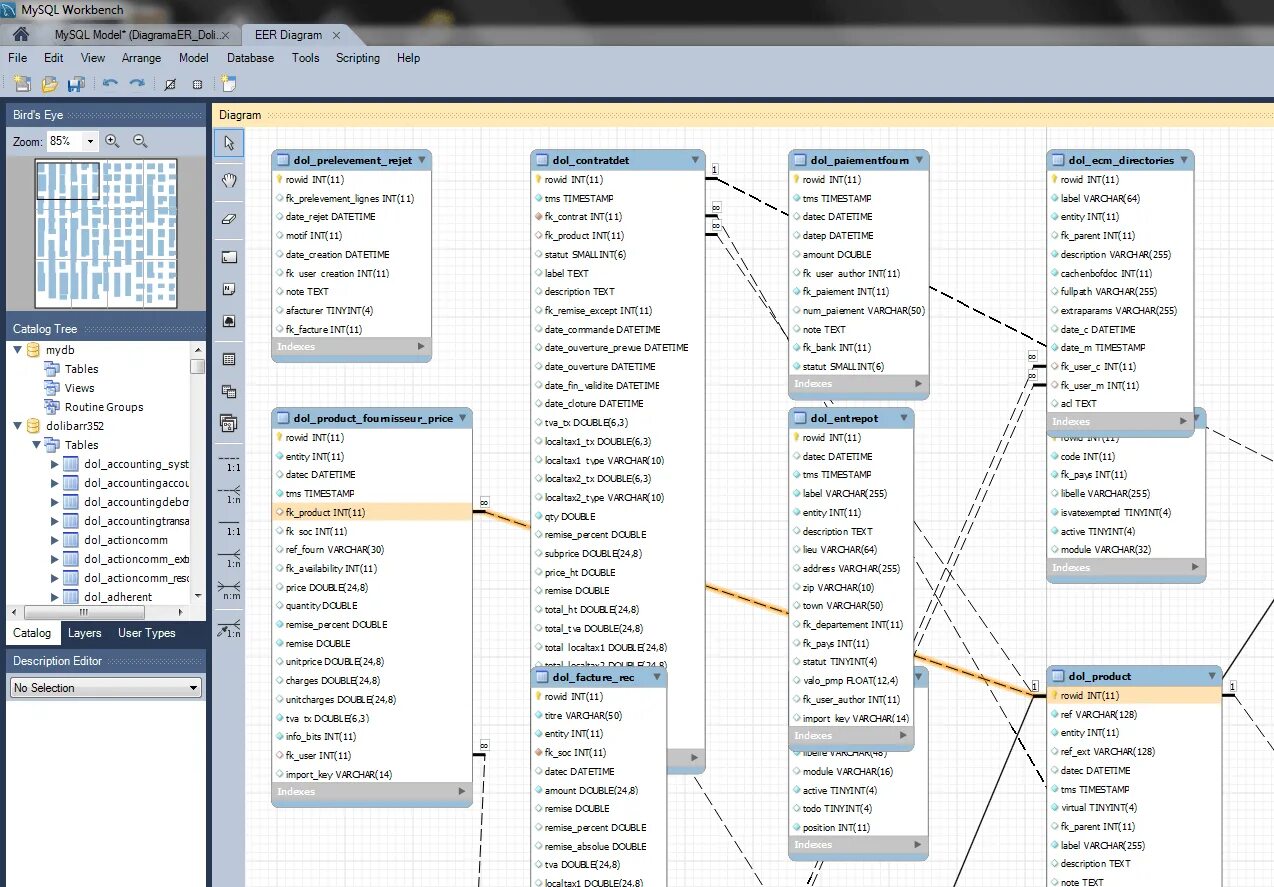
Task: Select the pointer selection tool
Action: [x=229, y=143]
